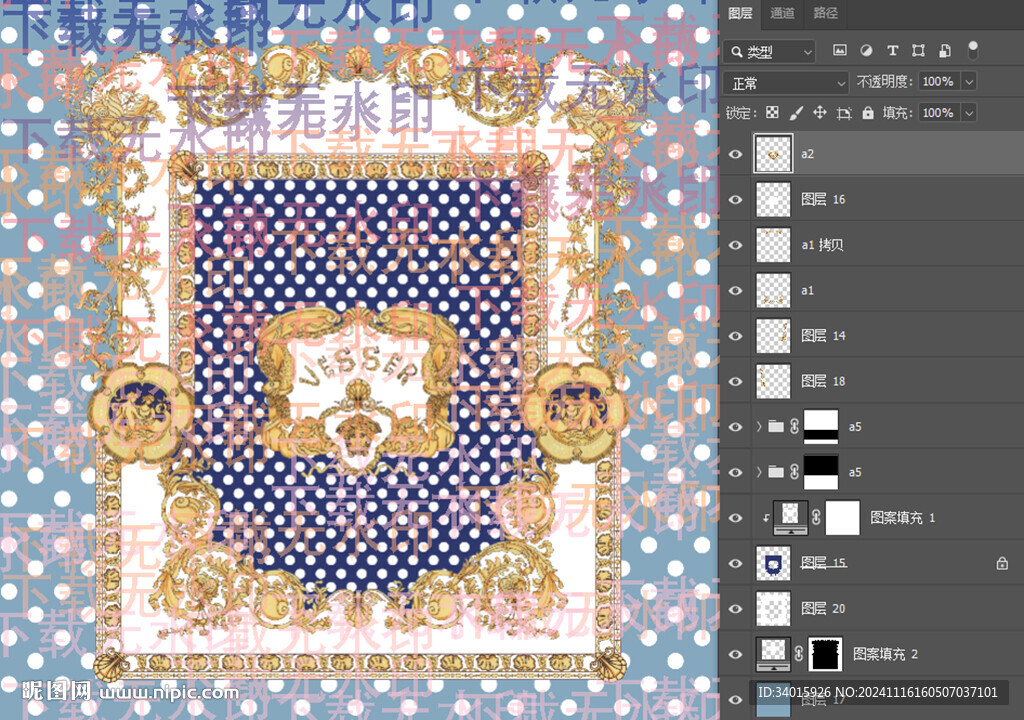The width and height of the screenshot is (1024, 720).
Task: Open the 填充 slider dropdown arrow
Action: point(969,113)
